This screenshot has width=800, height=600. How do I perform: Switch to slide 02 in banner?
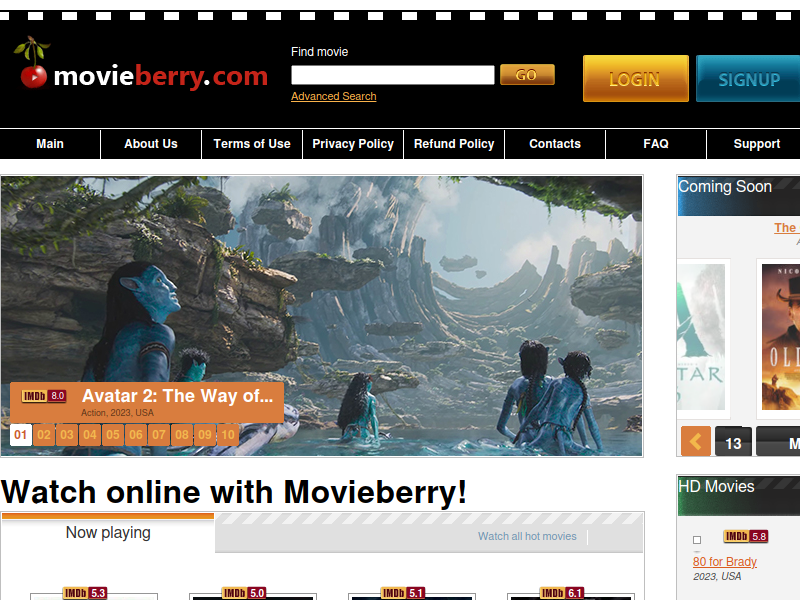click(44, 435)
